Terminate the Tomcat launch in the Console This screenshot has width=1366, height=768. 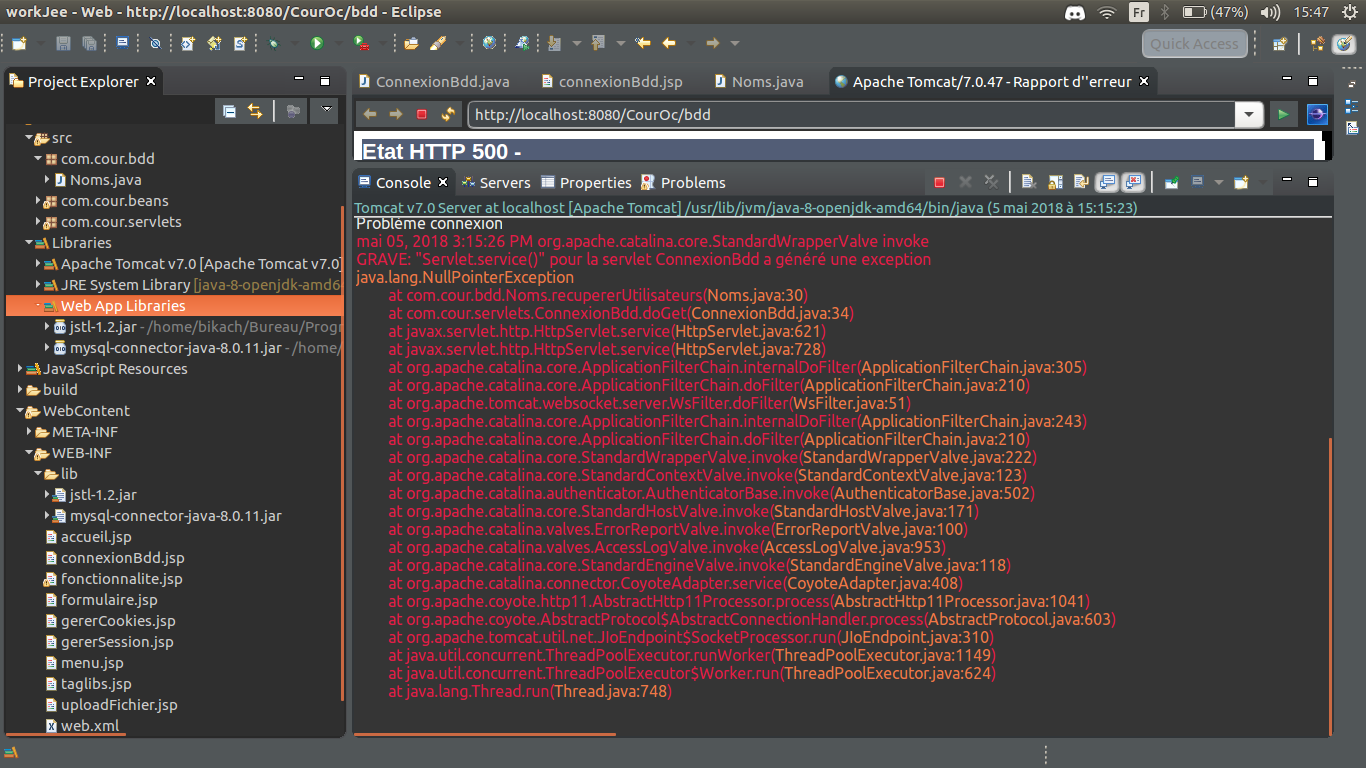[x=939, y=182]
